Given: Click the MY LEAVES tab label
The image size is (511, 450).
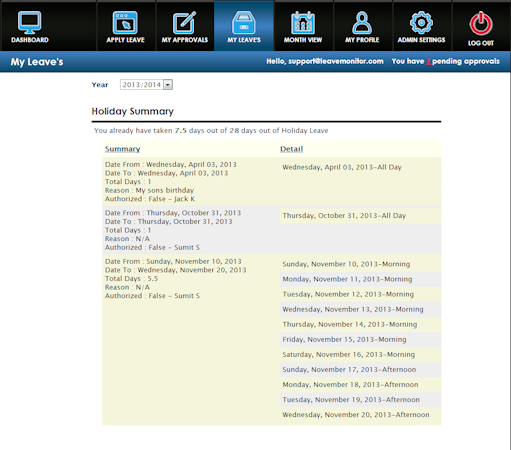Looking at the screenshot, I should 244,40.
